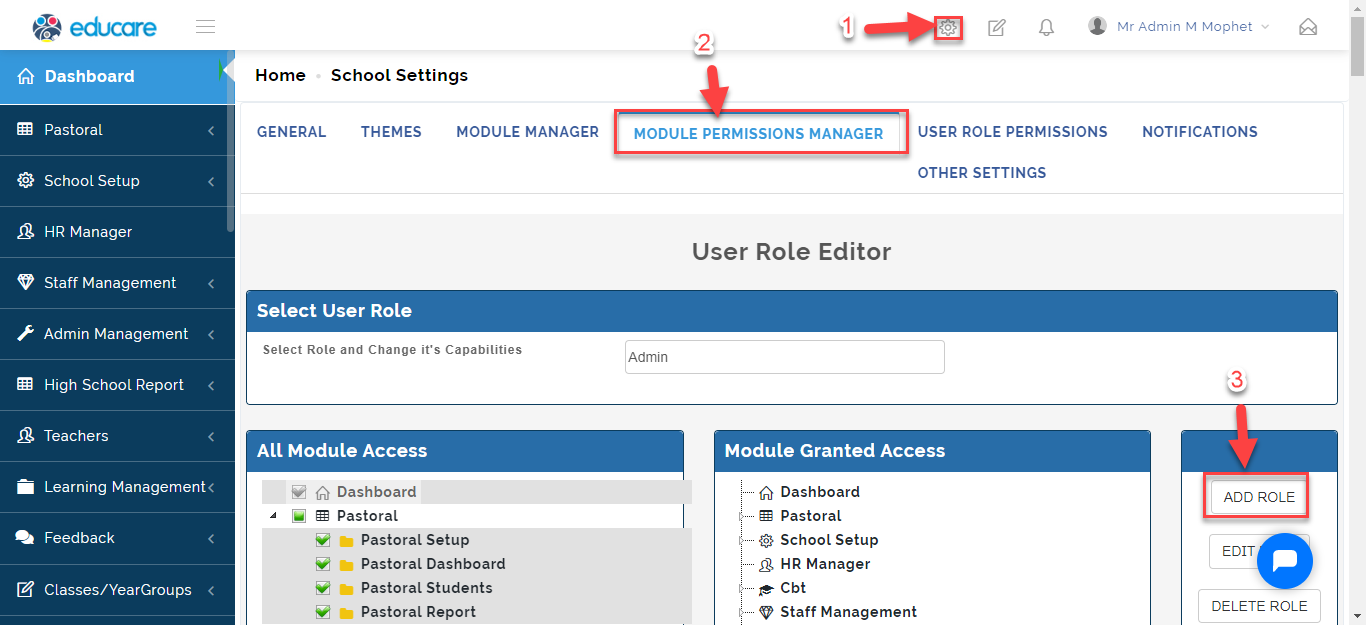Screen dimensions: 1366x625
Task: Uncheck the Pastoral Dashboard checkbox
Action: pos(322,564)
